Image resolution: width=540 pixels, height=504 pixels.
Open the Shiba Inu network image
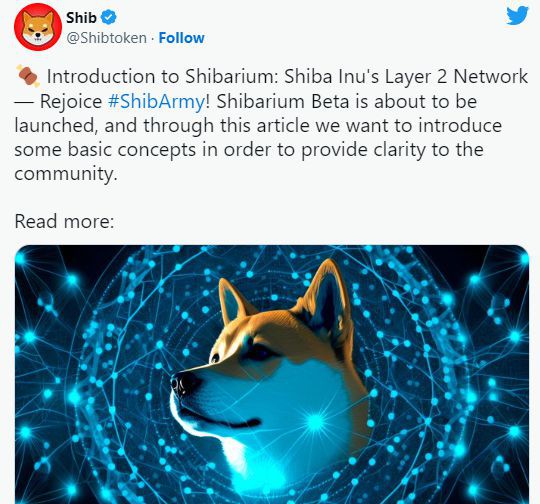(272, 374)
